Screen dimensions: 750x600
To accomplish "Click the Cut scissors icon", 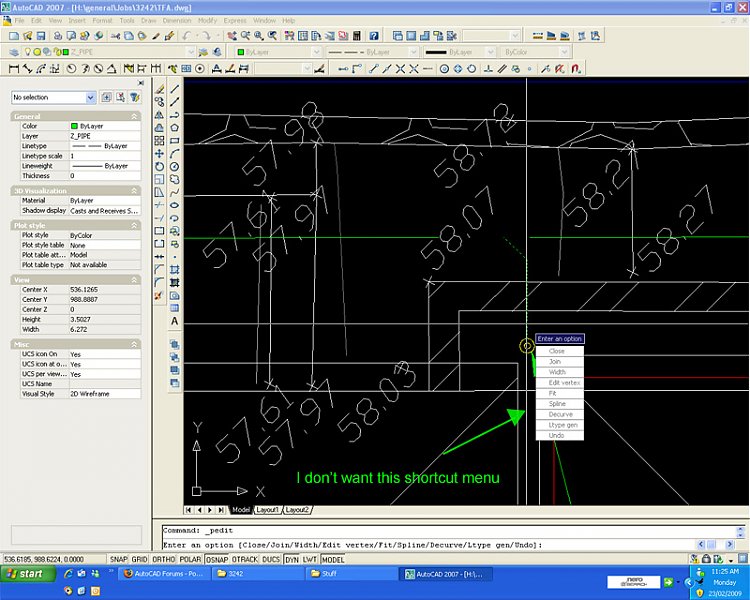I will coord(115,36).
